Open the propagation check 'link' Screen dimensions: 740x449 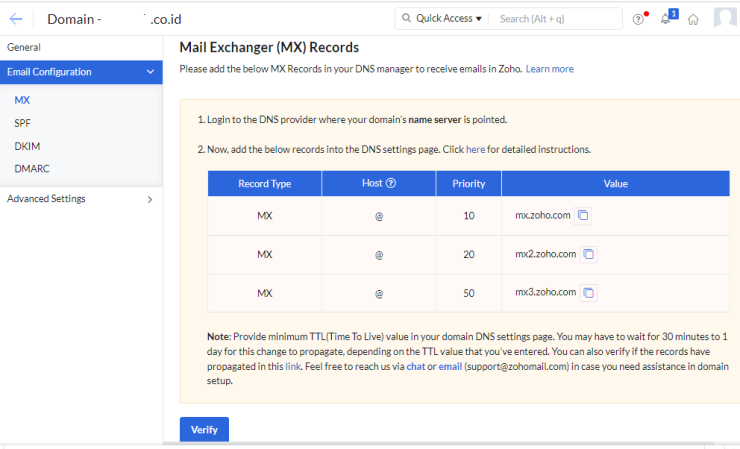pyautogui.click(x=293, y=366)
